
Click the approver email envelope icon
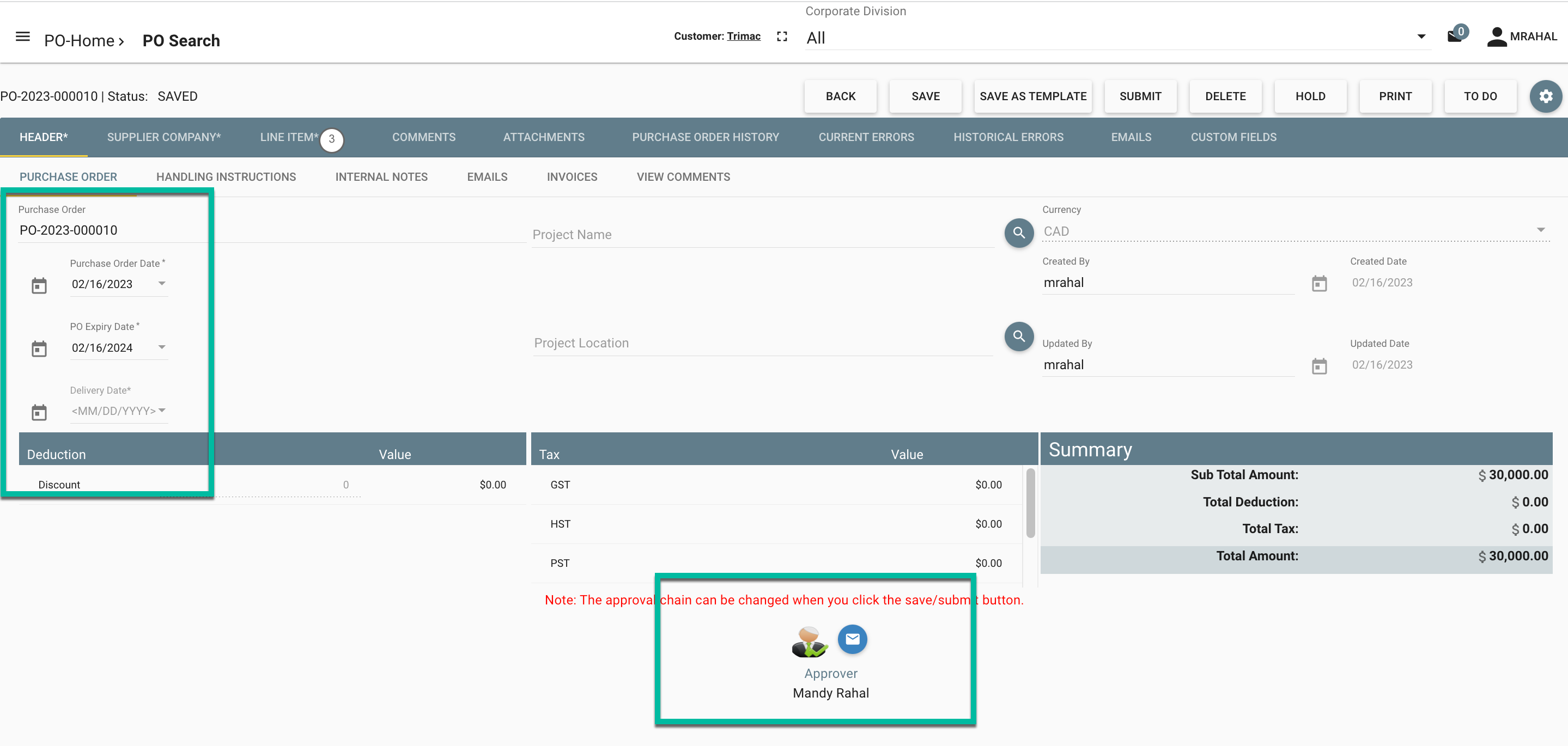click(x=852, y=639)
